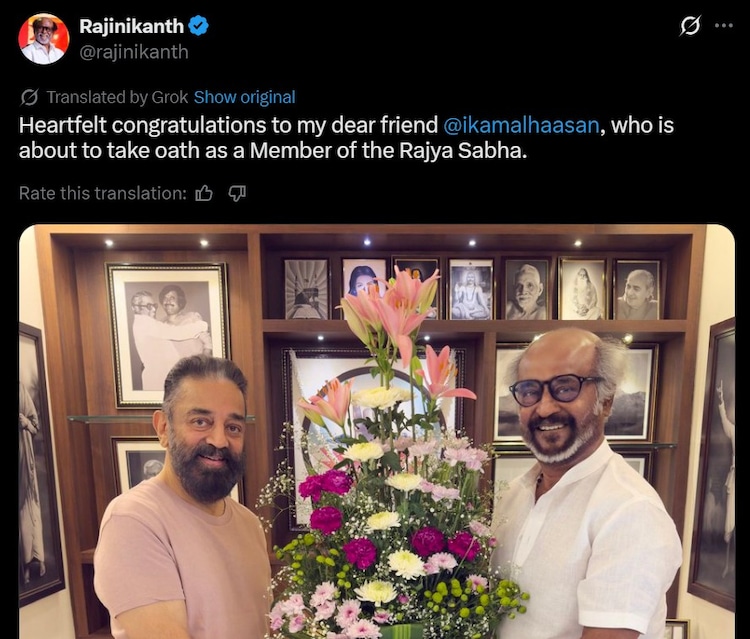The image size is (750, 639).
Task: Click the Grok logo beside "Translated by Grok"
Action: point(29,97)
